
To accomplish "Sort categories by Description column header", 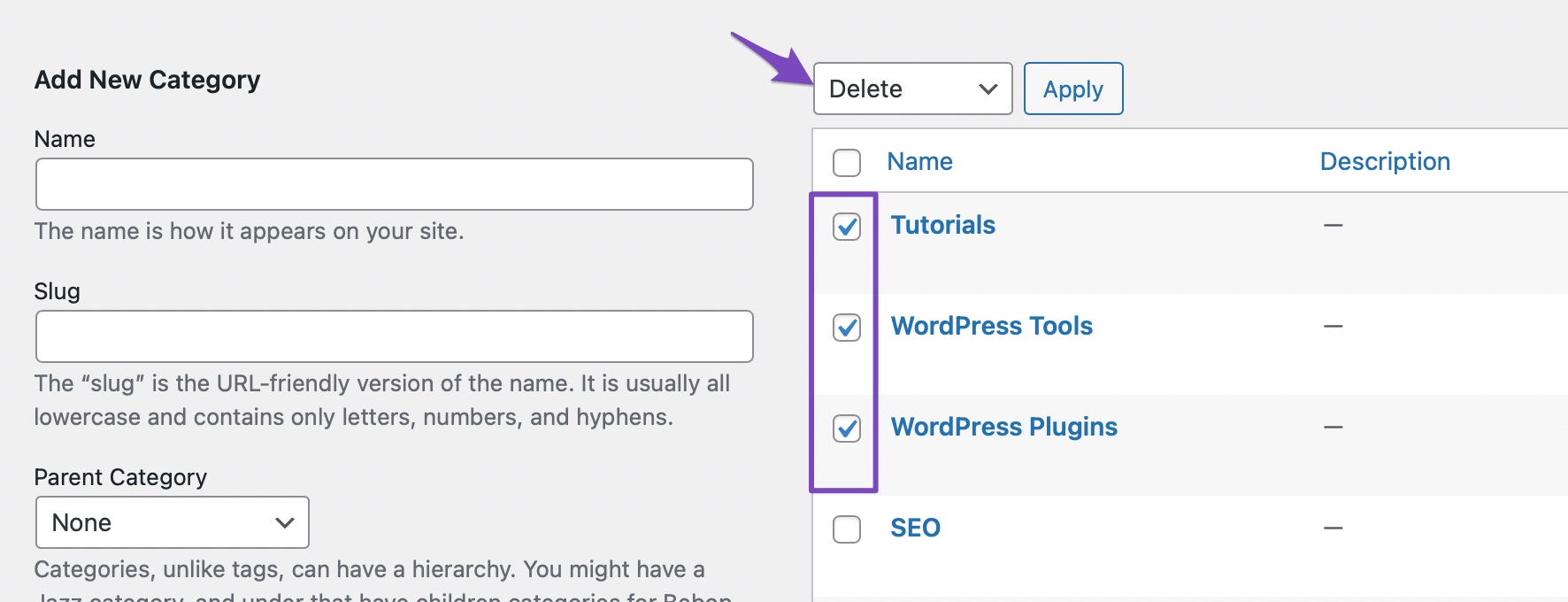I will tap(1385, 161).
